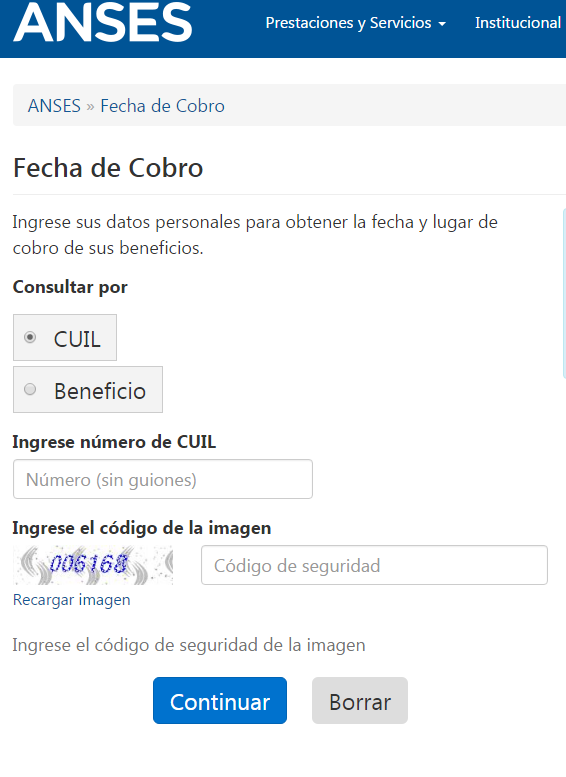Select the CUIL radio button
This screenshot has width=566, height=777.
point(30,337)
